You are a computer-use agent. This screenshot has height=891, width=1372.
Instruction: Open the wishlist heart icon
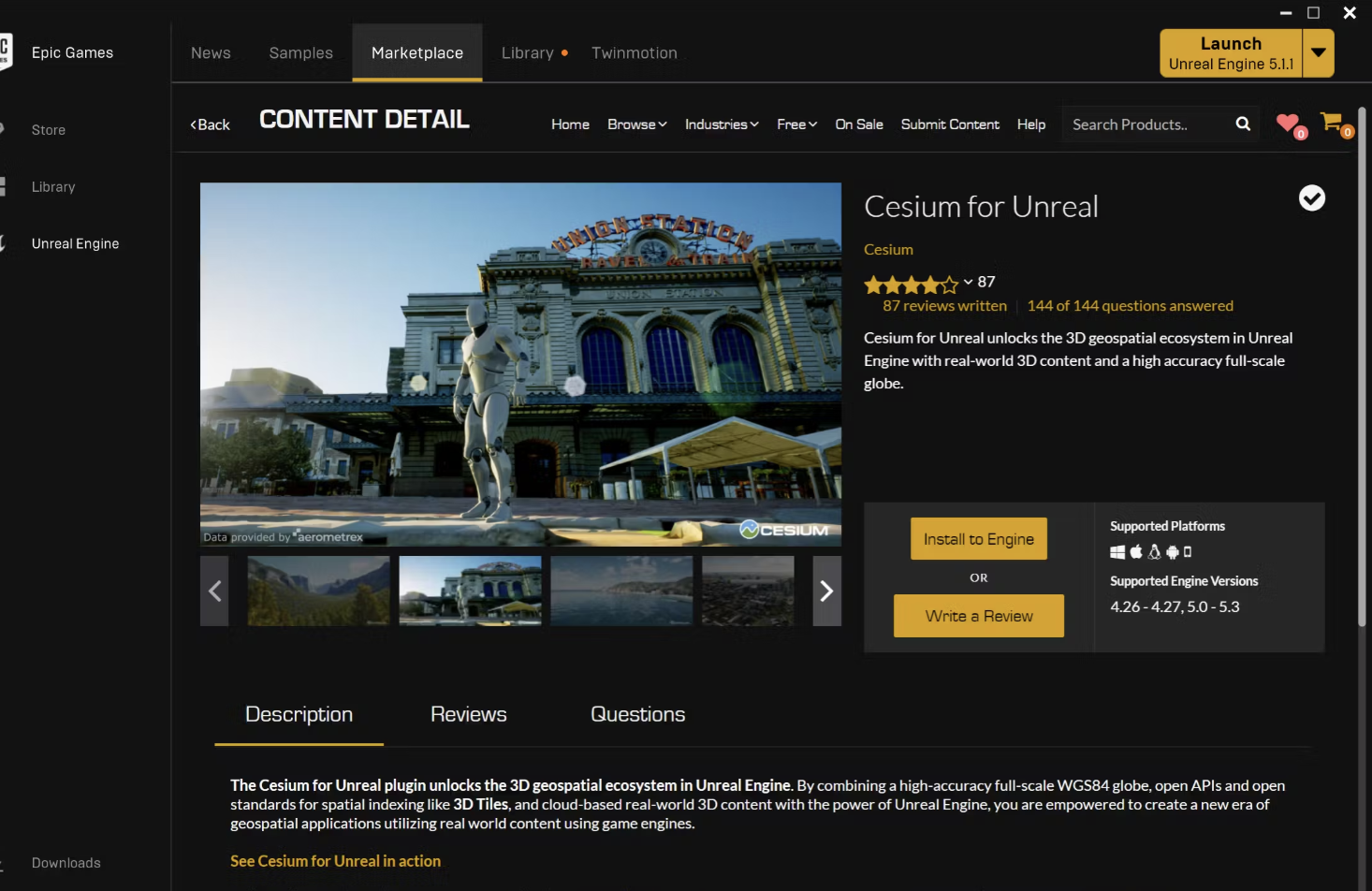point(1289,124)
